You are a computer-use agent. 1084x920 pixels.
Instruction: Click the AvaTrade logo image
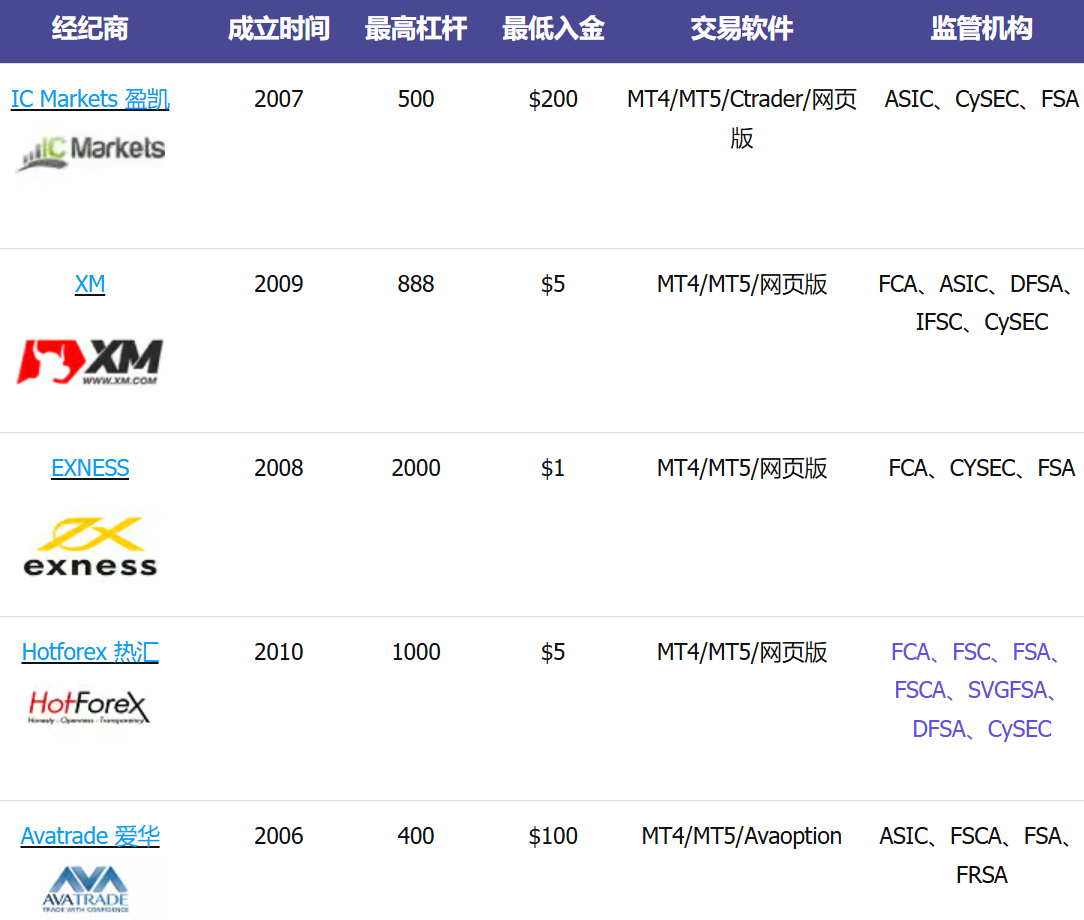(86, 889)
